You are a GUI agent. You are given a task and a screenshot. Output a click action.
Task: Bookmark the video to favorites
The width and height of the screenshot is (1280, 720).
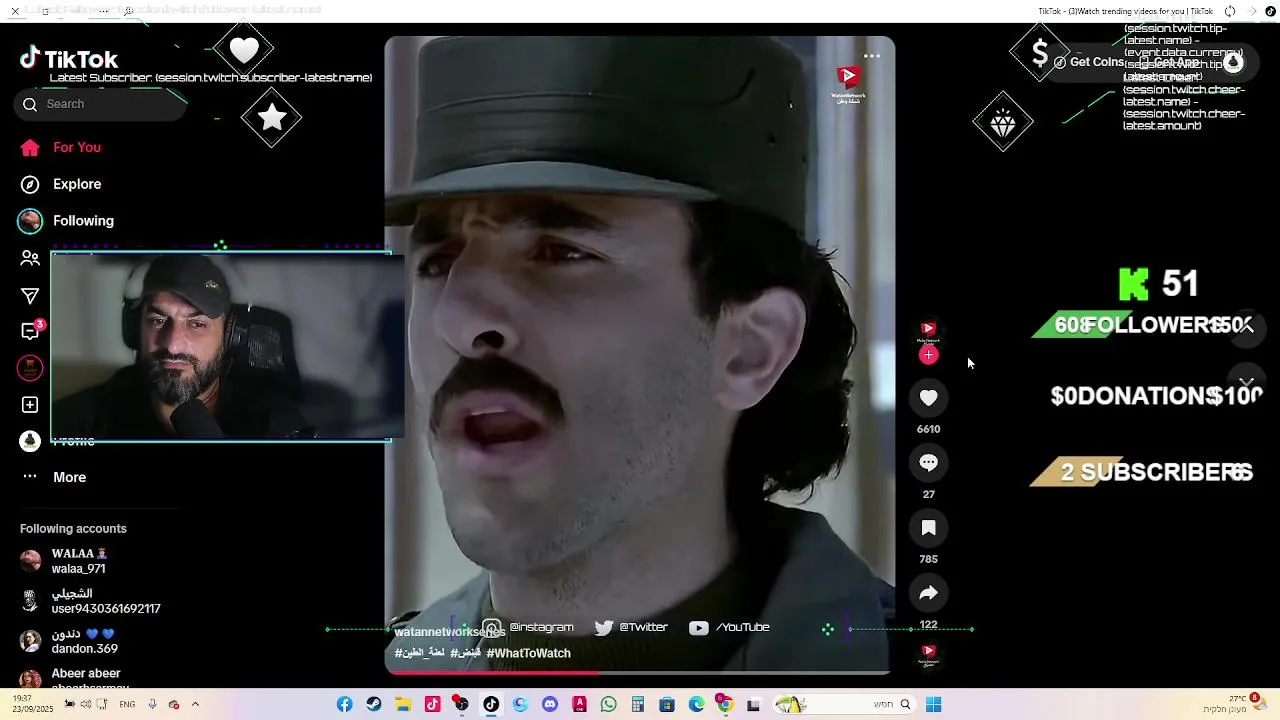[929, 528]
